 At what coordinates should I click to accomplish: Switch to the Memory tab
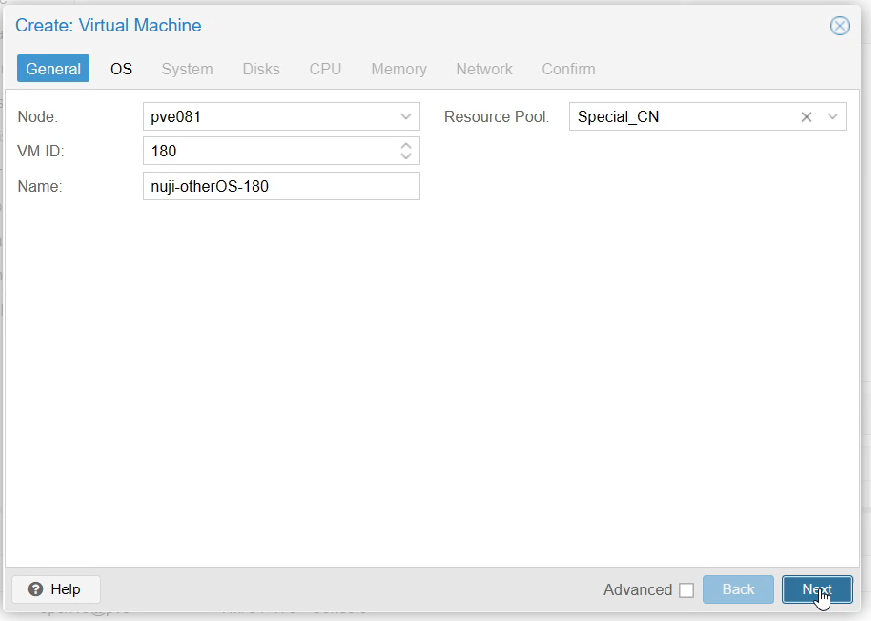pyautogui.click(x=398, y=68)
